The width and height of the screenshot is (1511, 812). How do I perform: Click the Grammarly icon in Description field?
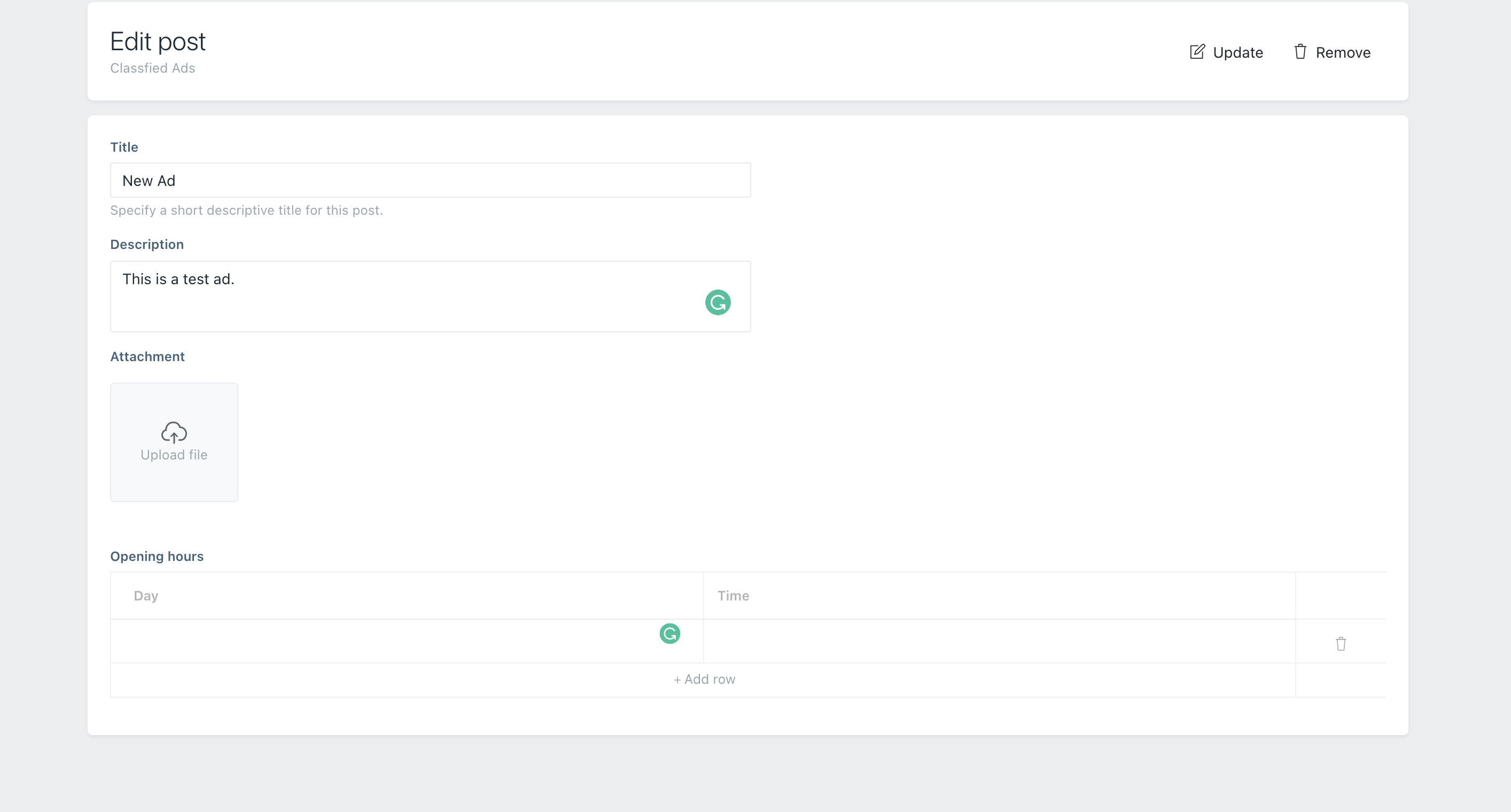point(718,302)
